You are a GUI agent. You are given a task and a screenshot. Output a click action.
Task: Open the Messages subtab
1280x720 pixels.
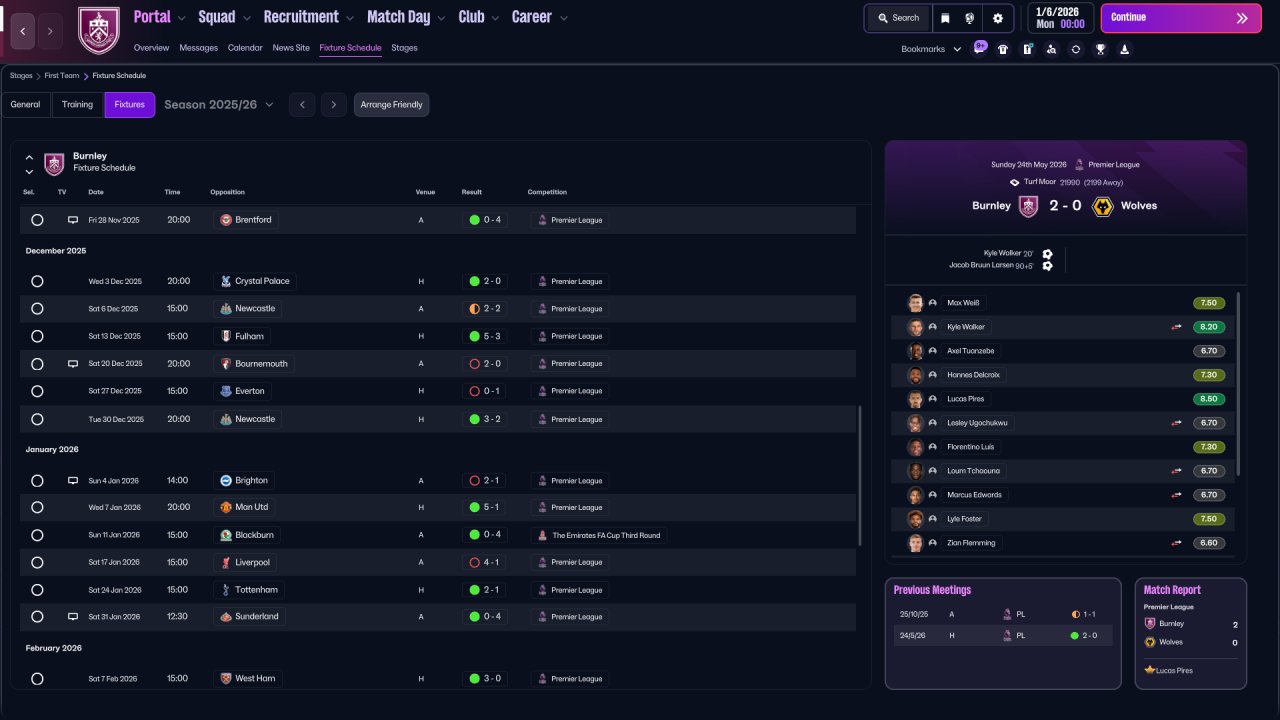coord(199,48)
